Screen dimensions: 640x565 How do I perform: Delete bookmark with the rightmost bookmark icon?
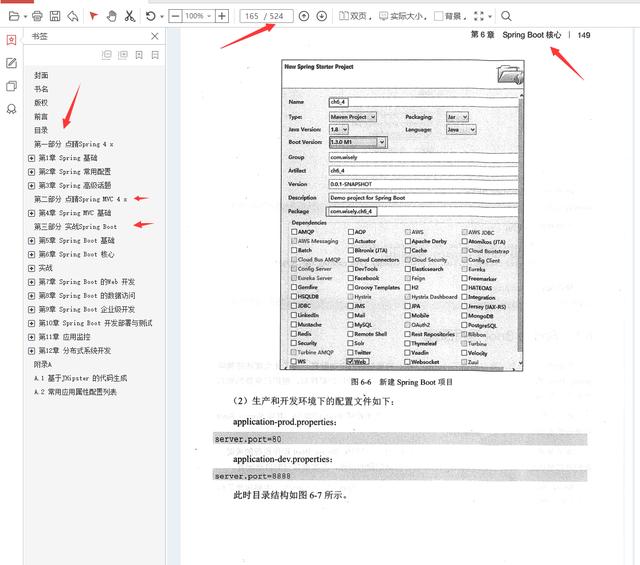pos(155,55)
